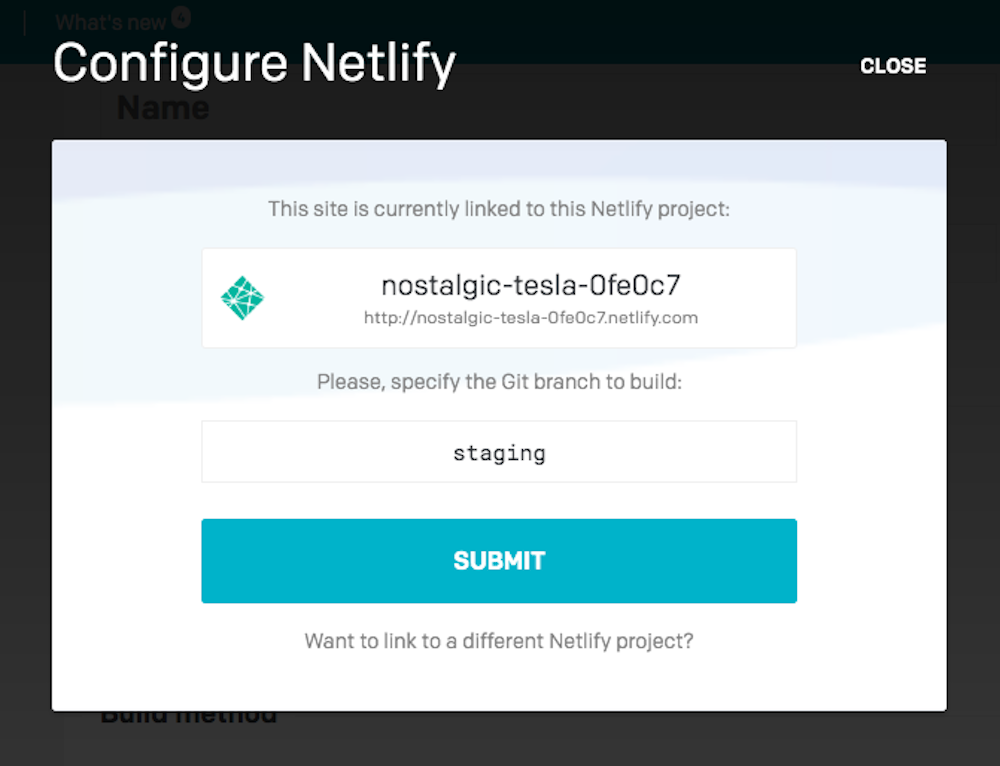Click the vertical divider left of What's new

click(x=25, y=23)
